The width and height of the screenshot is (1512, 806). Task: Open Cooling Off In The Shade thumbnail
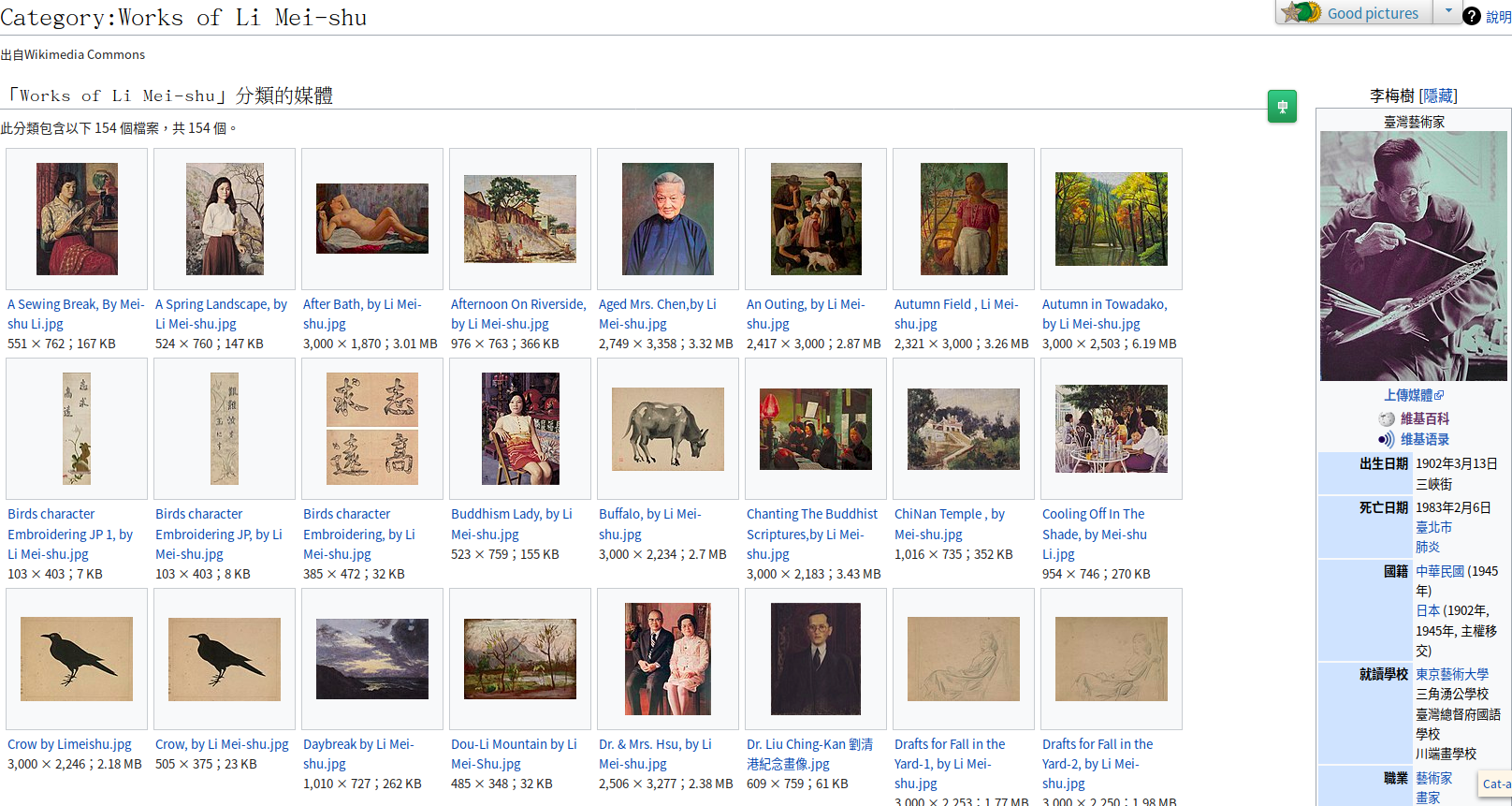click(x=1112, y=429)
